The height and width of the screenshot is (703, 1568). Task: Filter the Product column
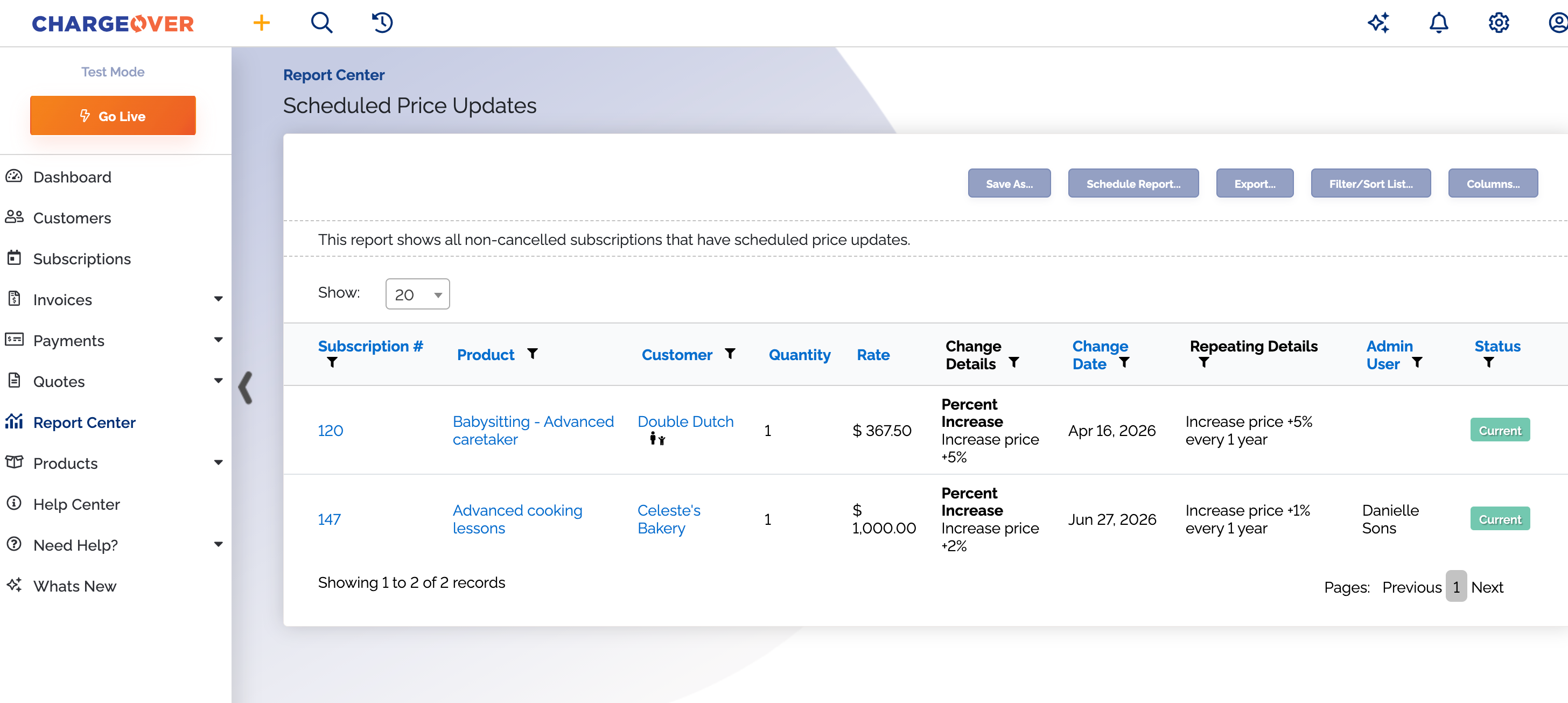pos(533,354)
